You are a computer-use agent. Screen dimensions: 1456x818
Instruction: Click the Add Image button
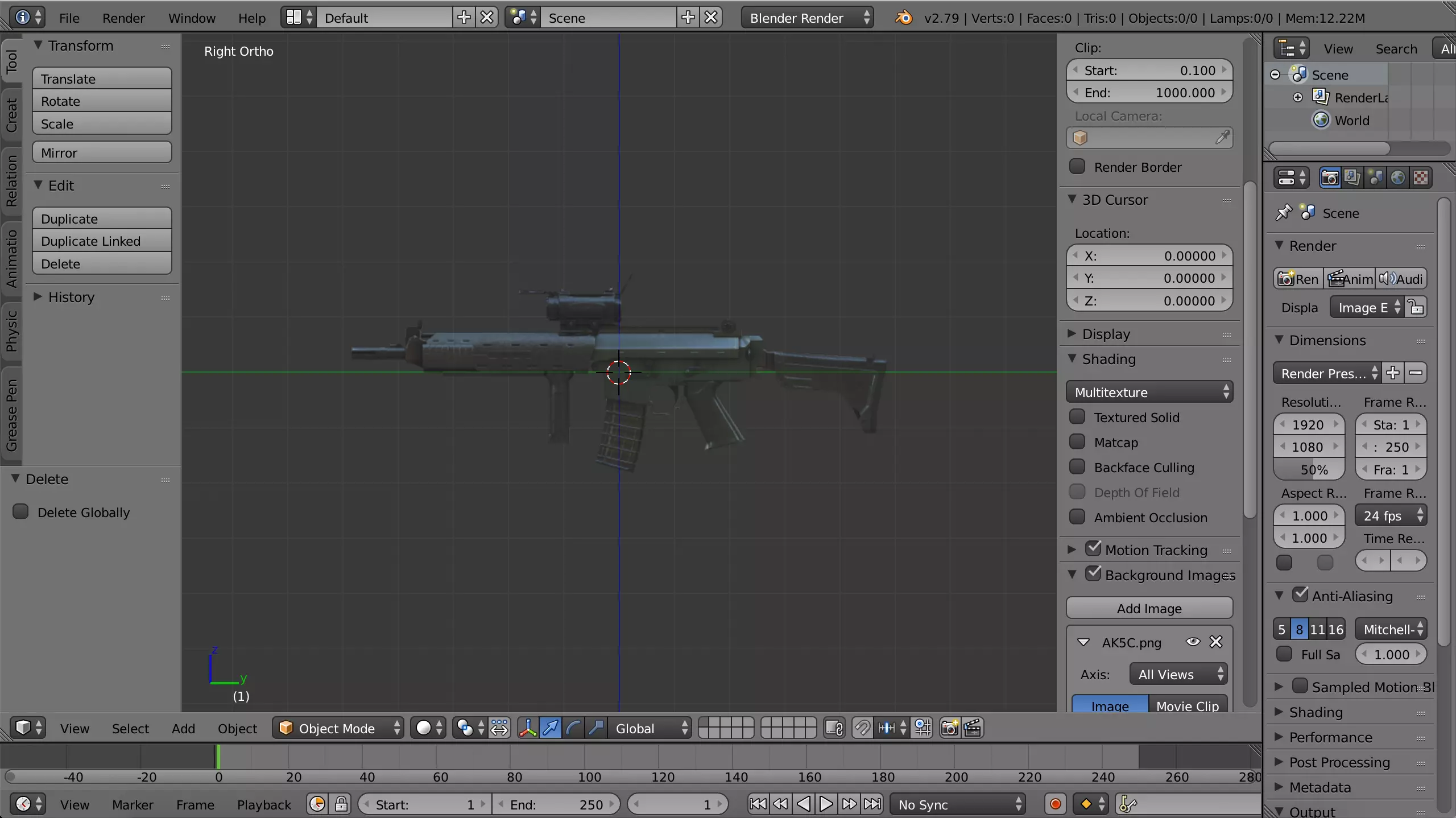(1149, 608)
